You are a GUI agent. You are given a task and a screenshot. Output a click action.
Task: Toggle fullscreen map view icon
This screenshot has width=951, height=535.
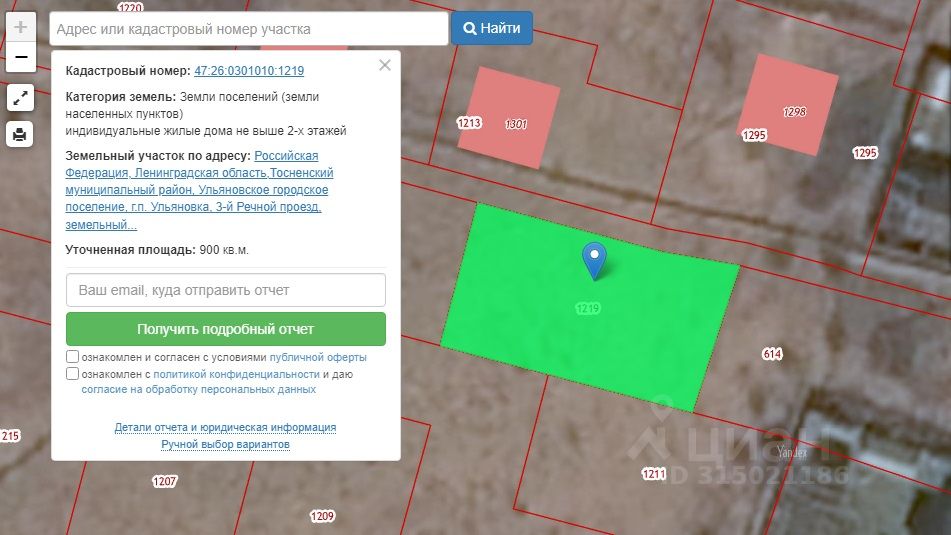tap(20, 98)
